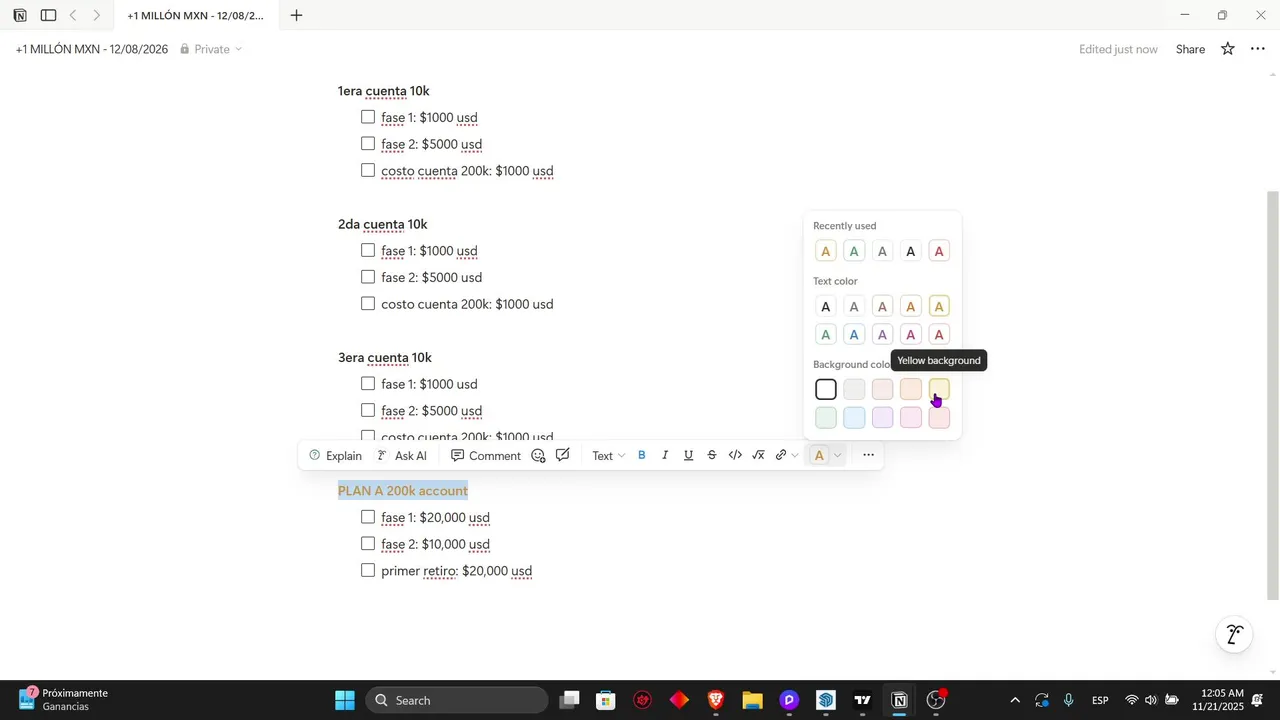Pick the green background color swatch
This screenshot has width=1280, height=720.
(826, 417)
